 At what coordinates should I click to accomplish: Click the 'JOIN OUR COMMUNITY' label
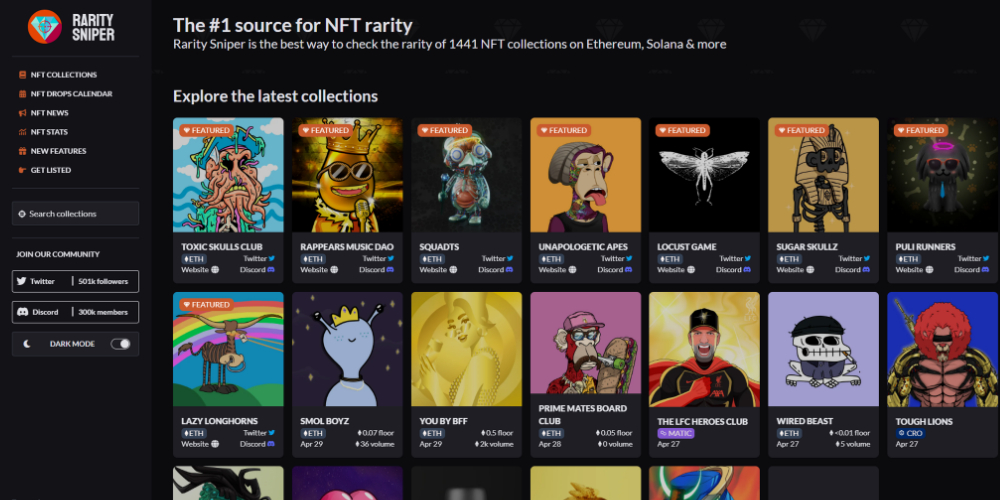click(58, 254)
